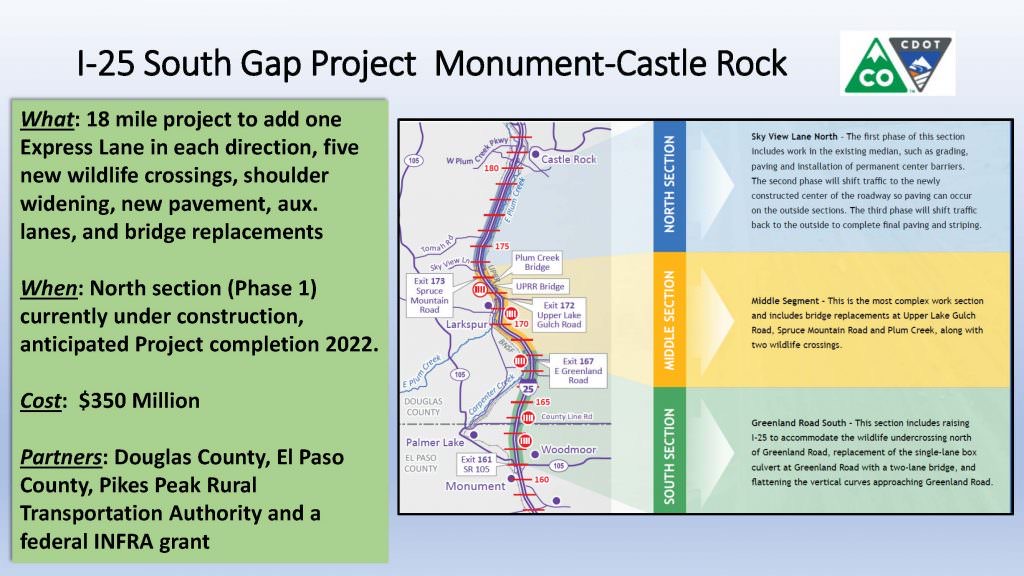Image resolution: width=1024 pixels, height=576 pixels.
Task: Select the Exit 172 Upper Lake Gulch callout
Action: point(558,312)
